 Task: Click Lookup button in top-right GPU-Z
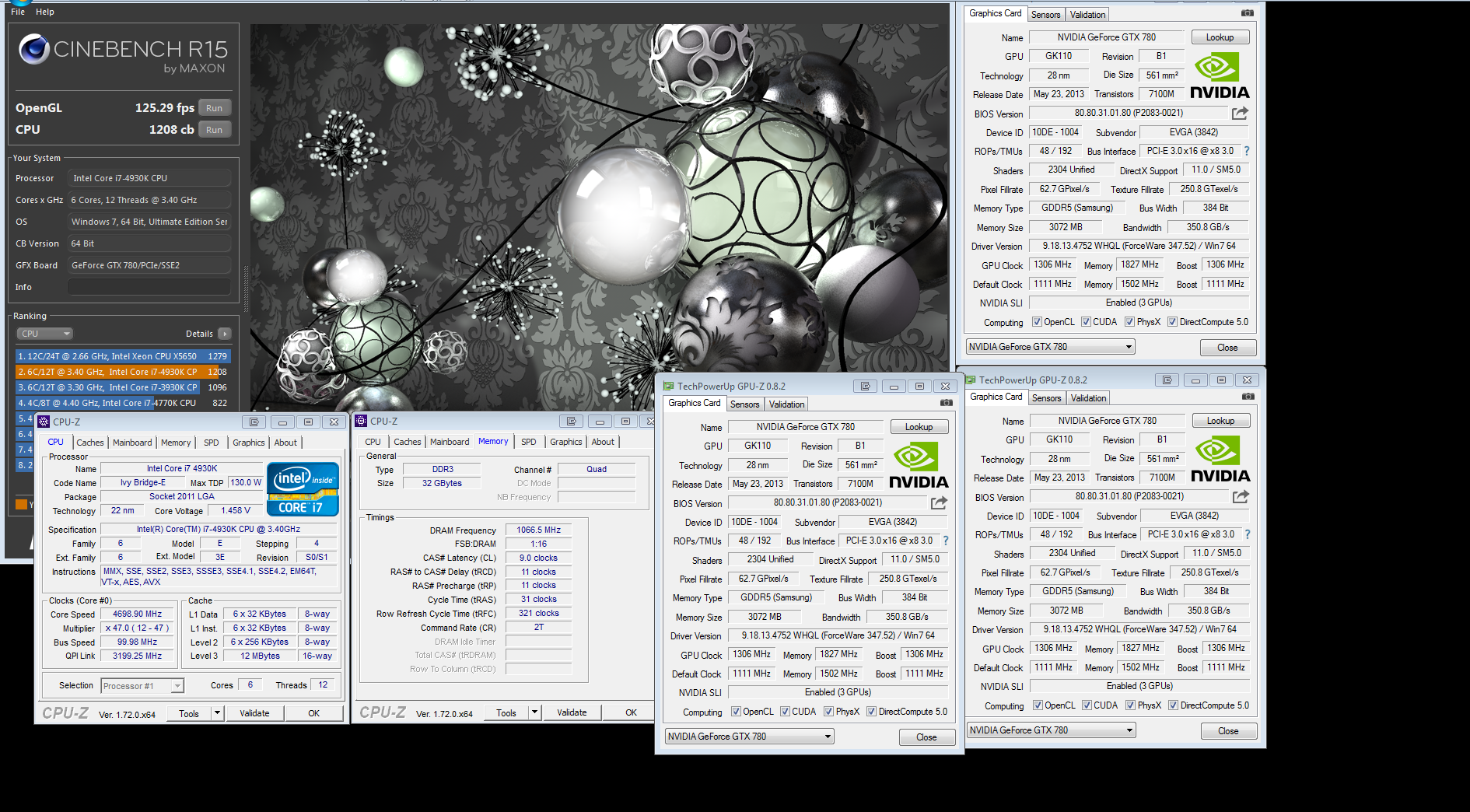[x=1220, y=37]
